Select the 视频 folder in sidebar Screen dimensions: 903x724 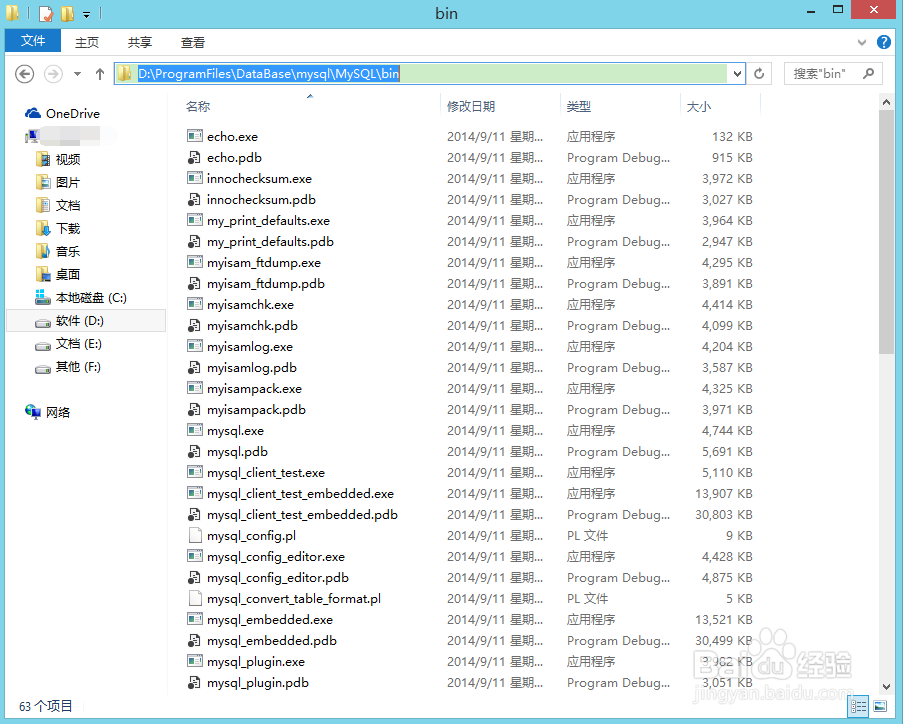click(58, 160)
